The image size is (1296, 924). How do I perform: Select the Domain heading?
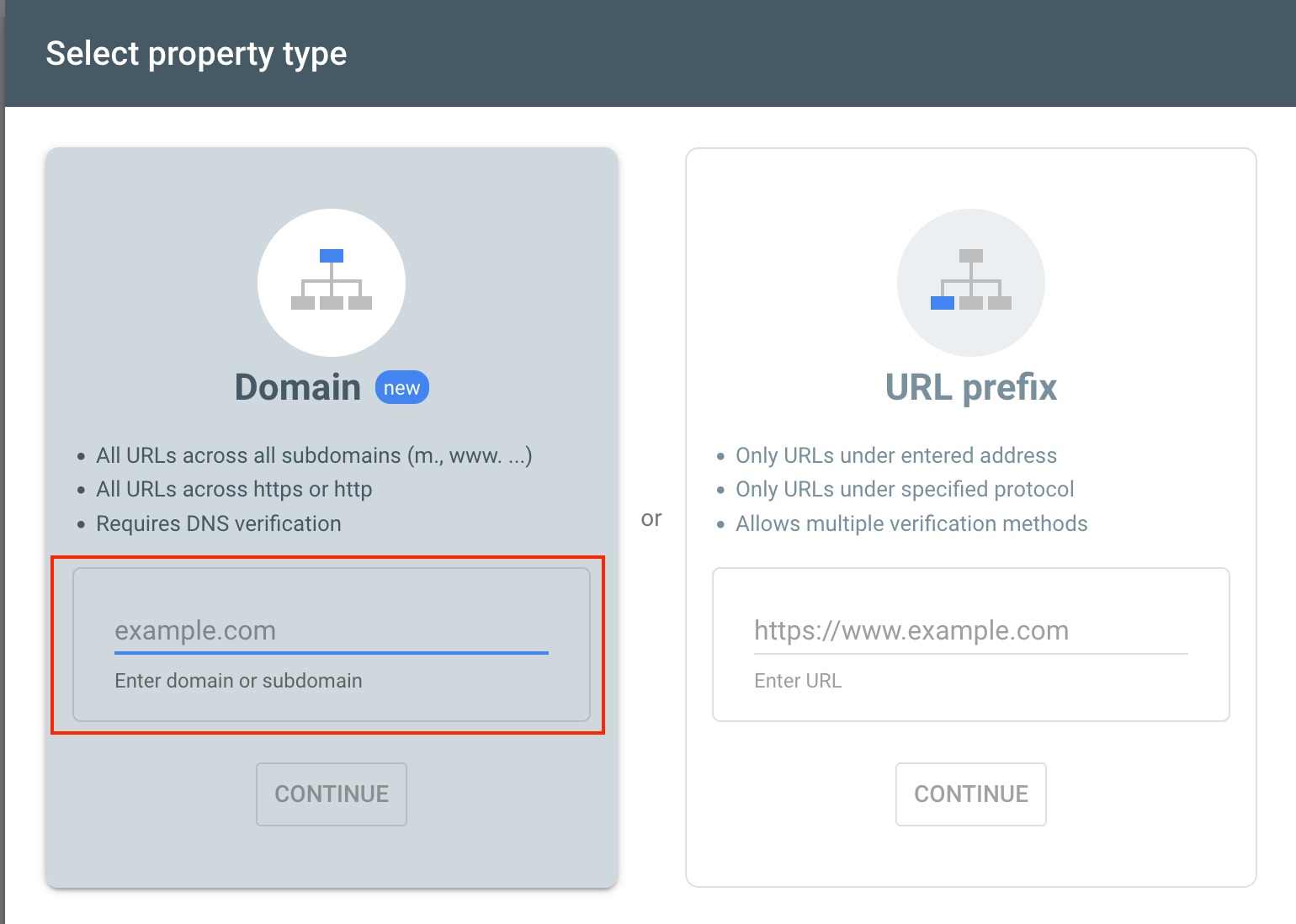(x=298, y=388)
